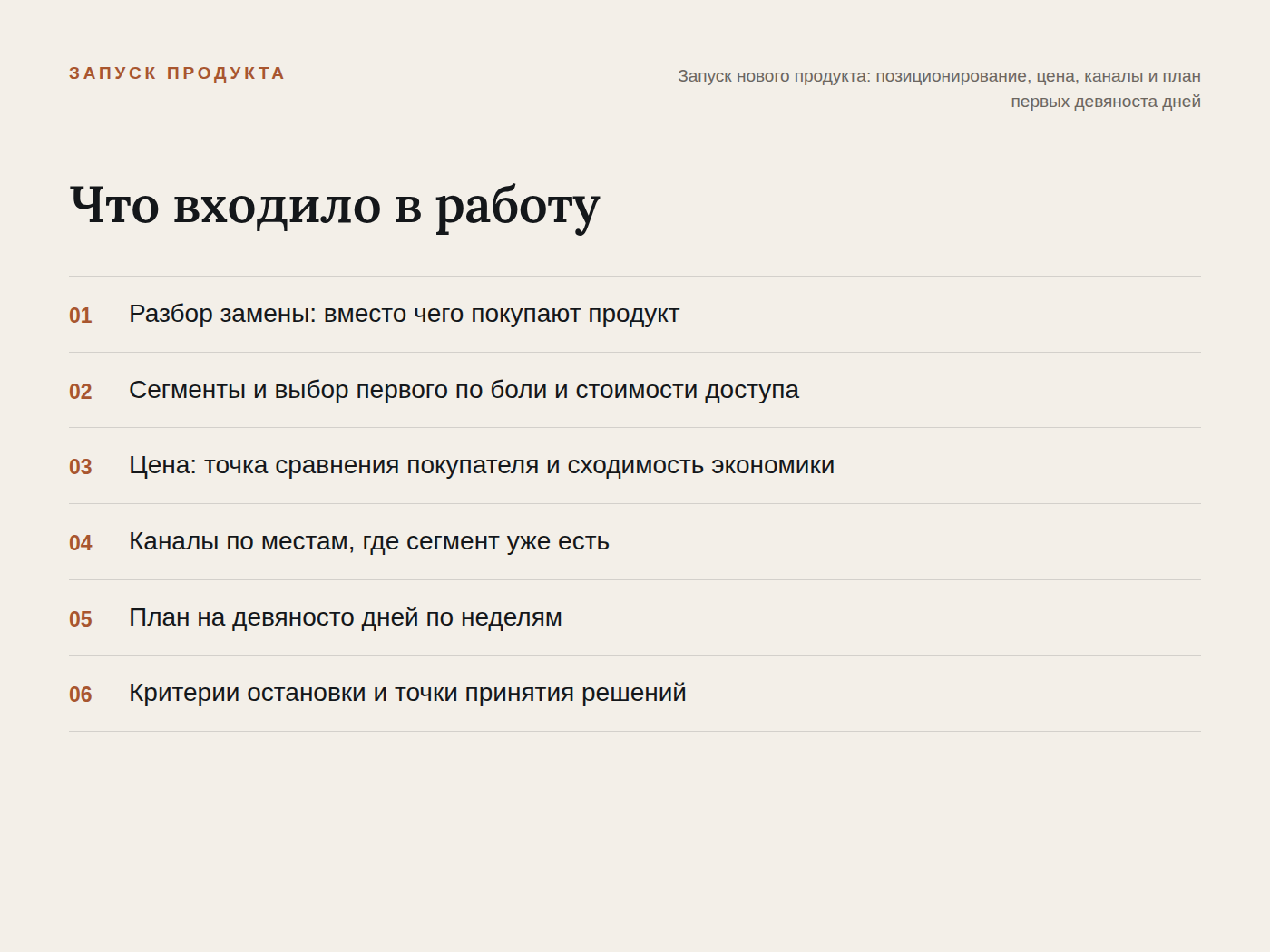This screenshot has height=952, width=1270.
Task: Click the 'ЗАПУСК ПРОДУКТА' header label
Action: [177, 73]
